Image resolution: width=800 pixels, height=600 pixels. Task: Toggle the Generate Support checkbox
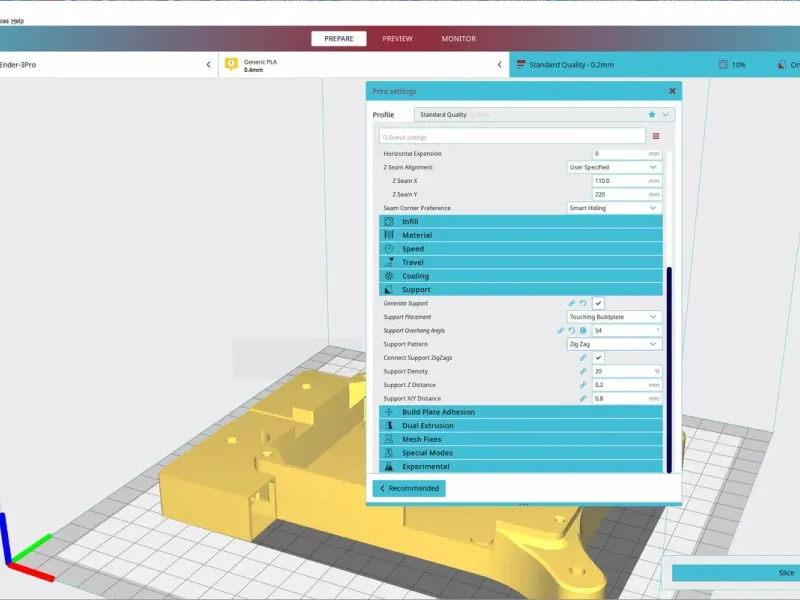pos(598,303)
